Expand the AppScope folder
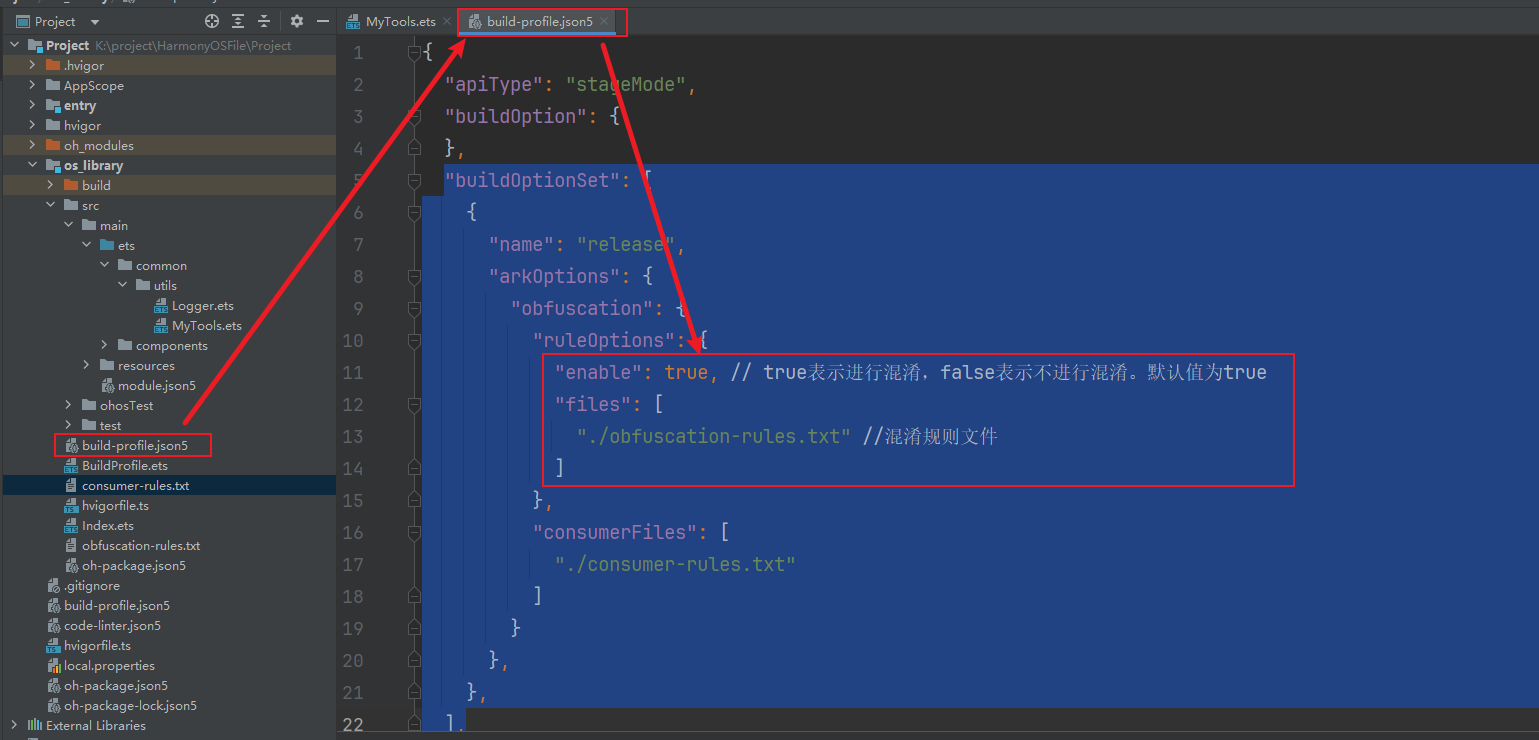The height and width of the screenshot is (740, 1539). (33, 85)
